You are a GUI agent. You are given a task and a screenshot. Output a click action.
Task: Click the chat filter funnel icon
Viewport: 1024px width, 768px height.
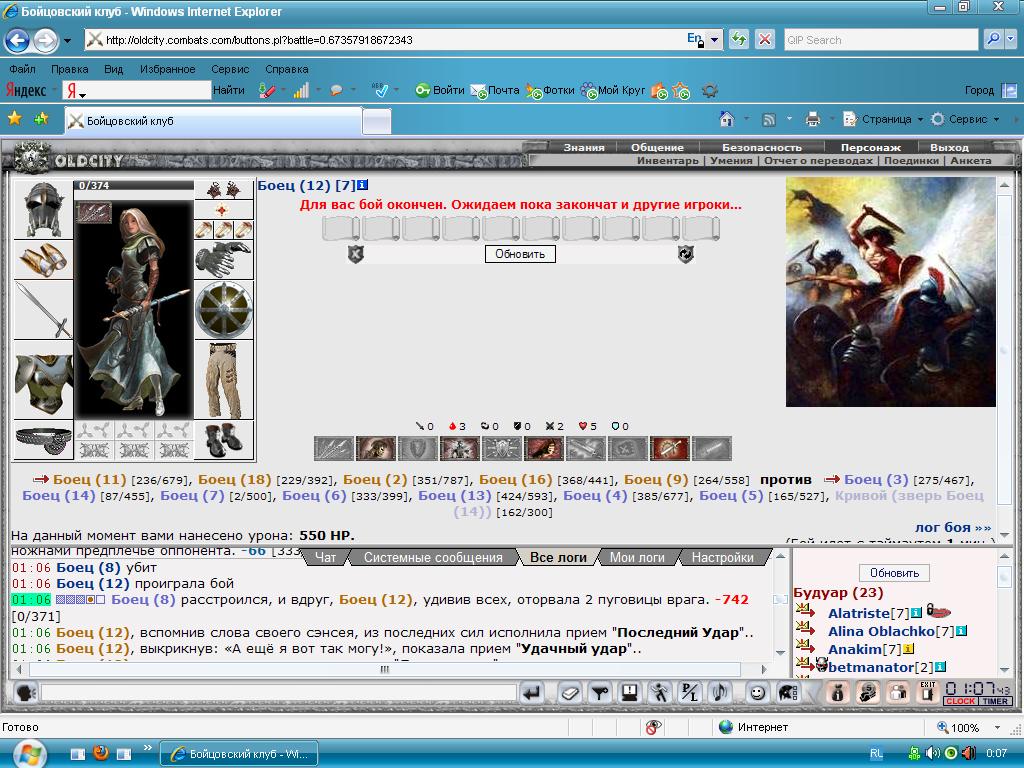[600, 692]
